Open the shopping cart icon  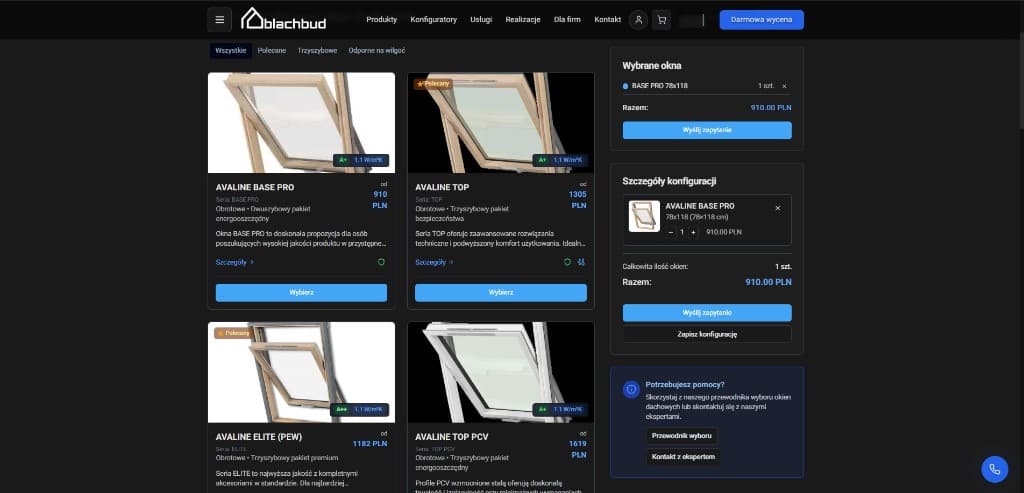coord(662,20)
